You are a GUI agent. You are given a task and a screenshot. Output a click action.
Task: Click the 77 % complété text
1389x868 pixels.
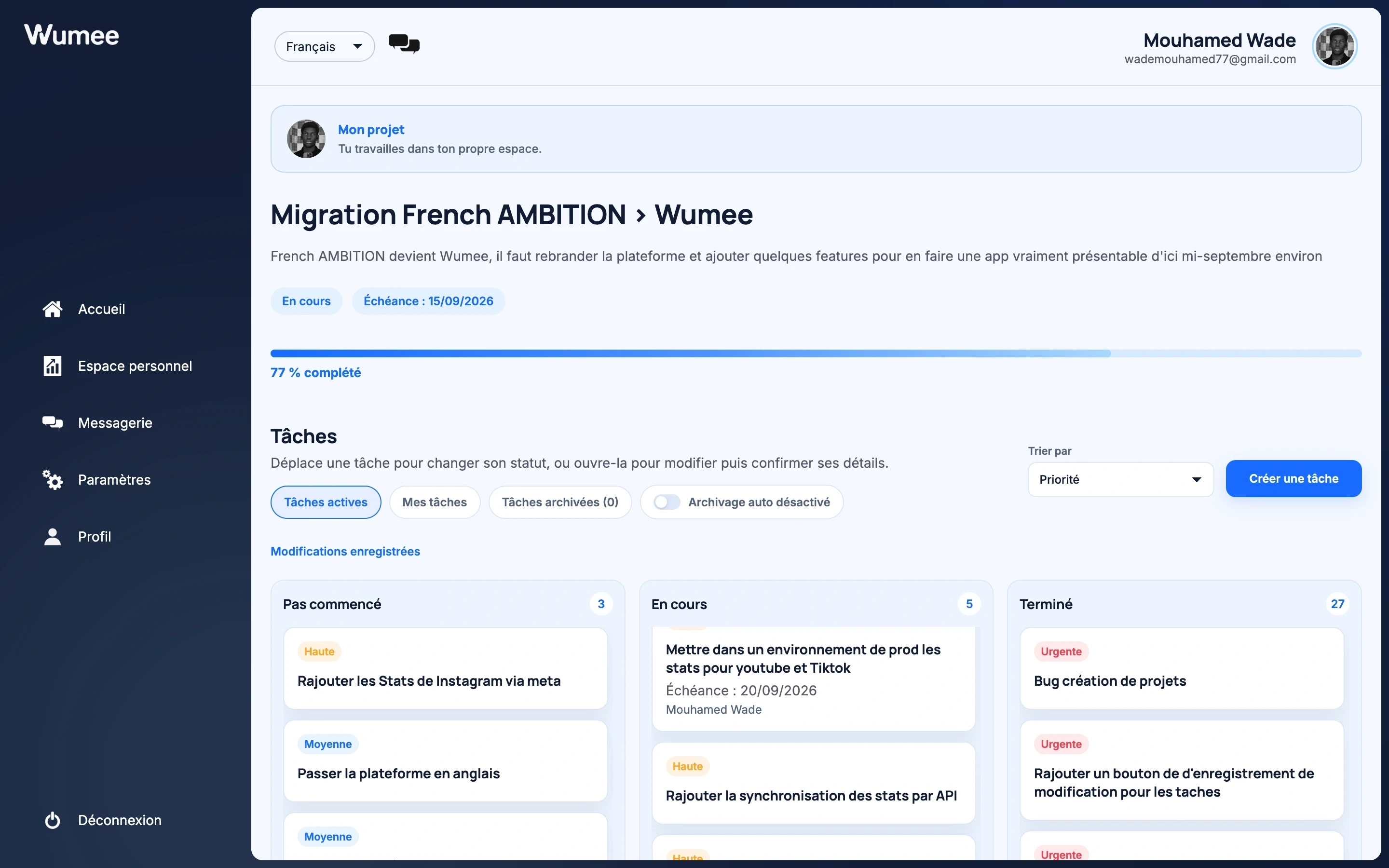(x=316, y=373)
